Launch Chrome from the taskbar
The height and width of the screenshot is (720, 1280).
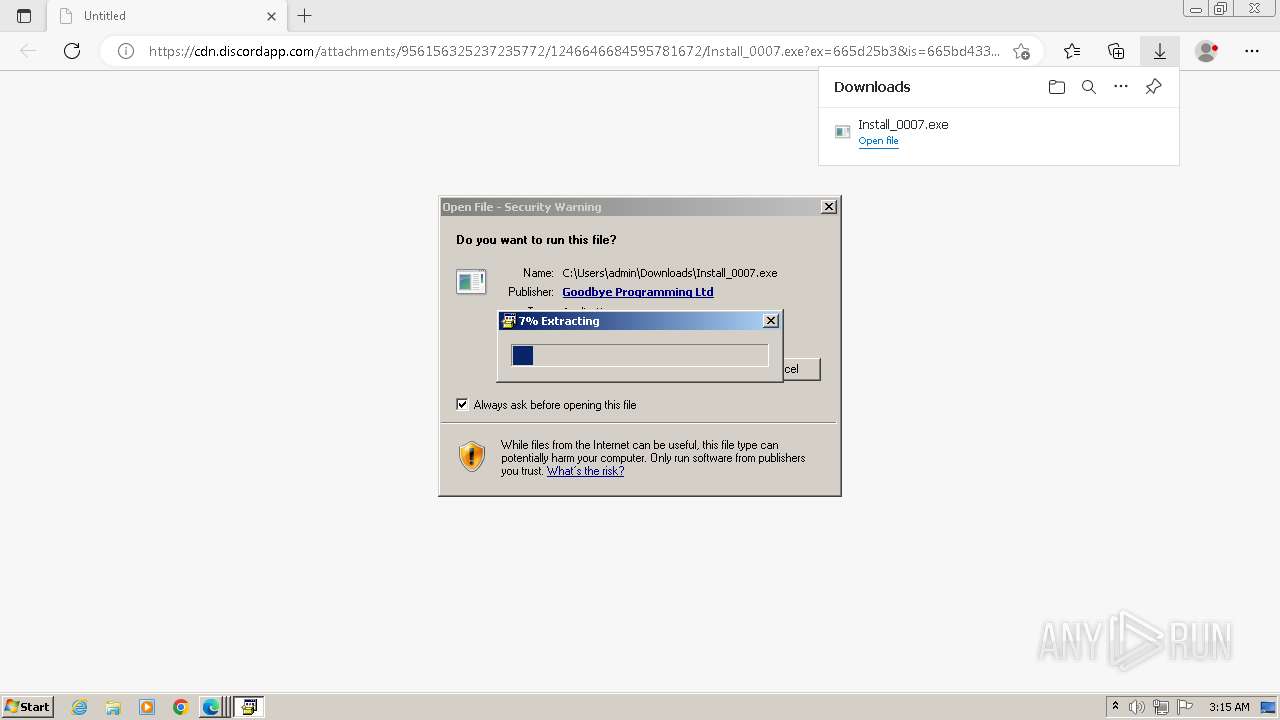(x=180, y=707)
